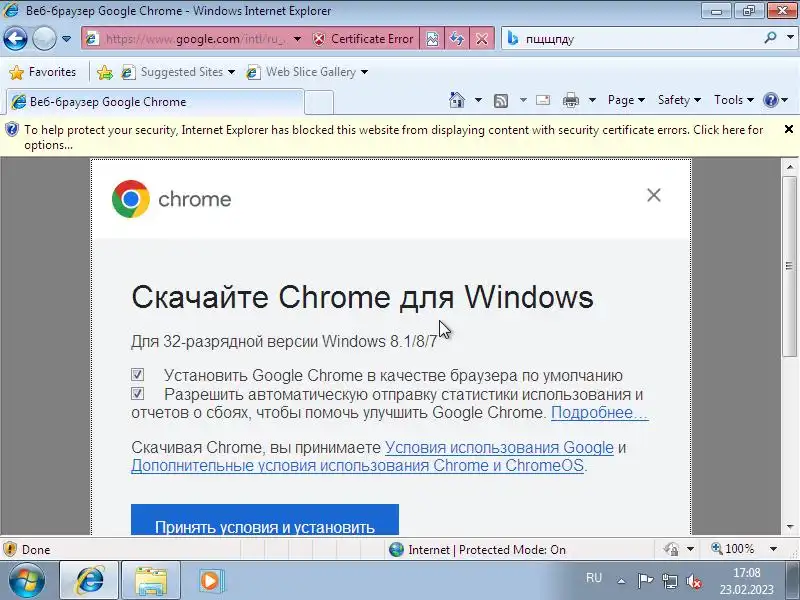
Task: Refresh the page with the Refresh icon
Action: (457, 39)
